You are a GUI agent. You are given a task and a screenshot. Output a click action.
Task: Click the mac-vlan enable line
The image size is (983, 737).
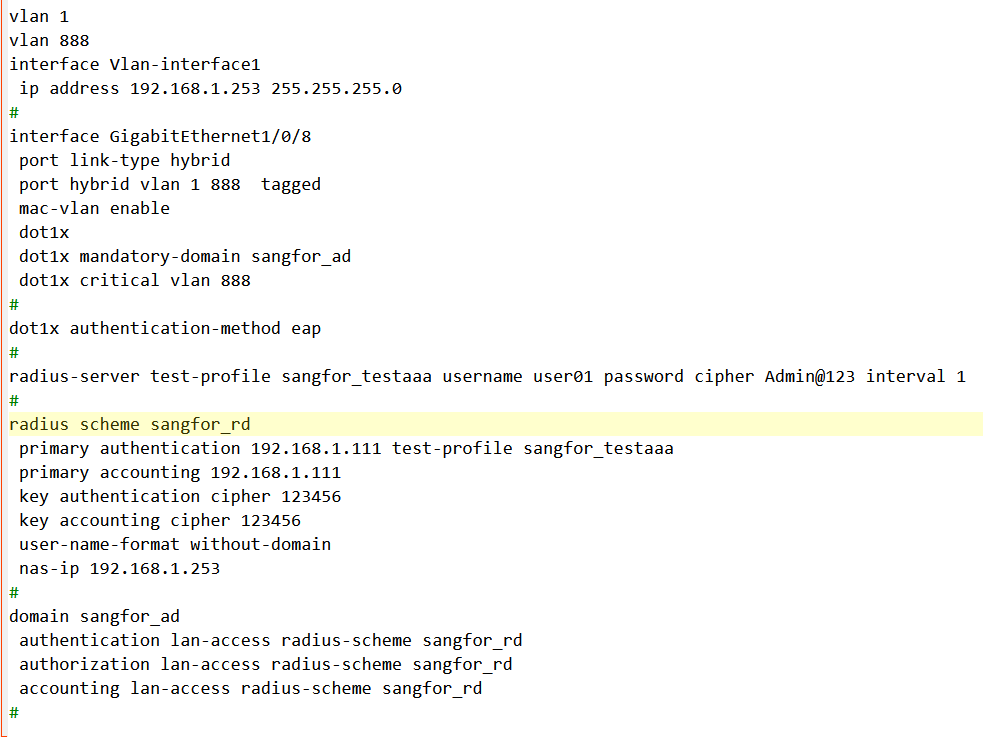pos(94,208)
